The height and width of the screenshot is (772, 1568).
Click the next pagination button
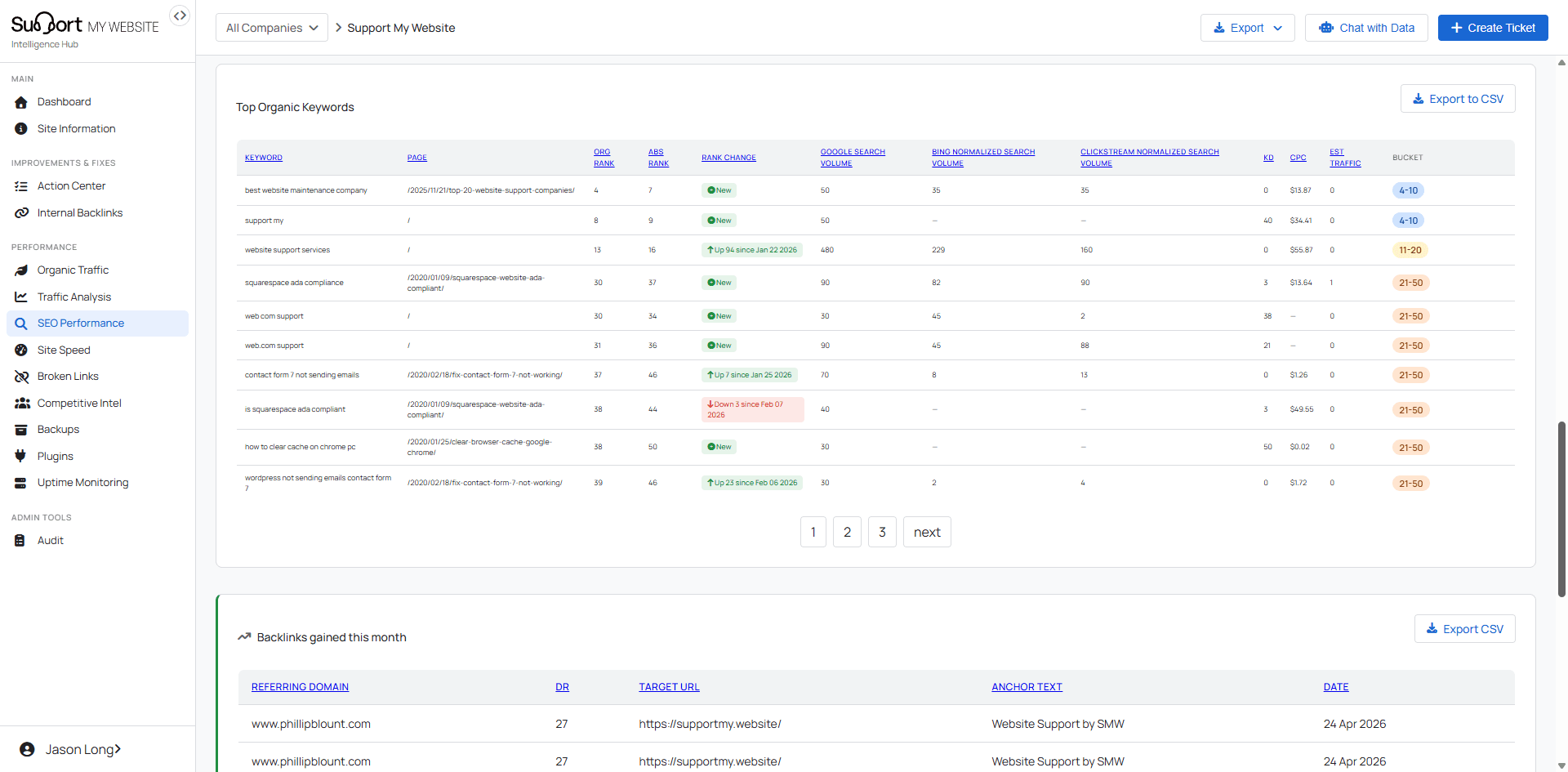pyautogui.click(x=927, y=532)
